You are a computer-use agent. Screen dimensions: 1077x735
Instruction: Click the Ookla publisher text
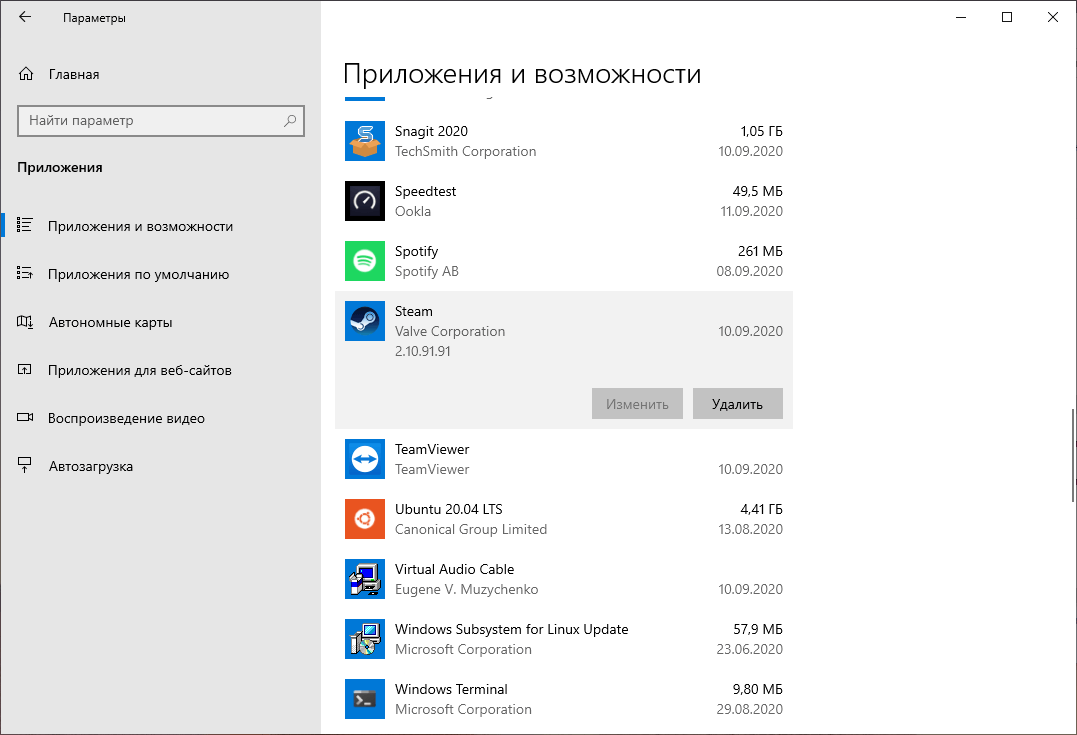[x=413, y=212]
